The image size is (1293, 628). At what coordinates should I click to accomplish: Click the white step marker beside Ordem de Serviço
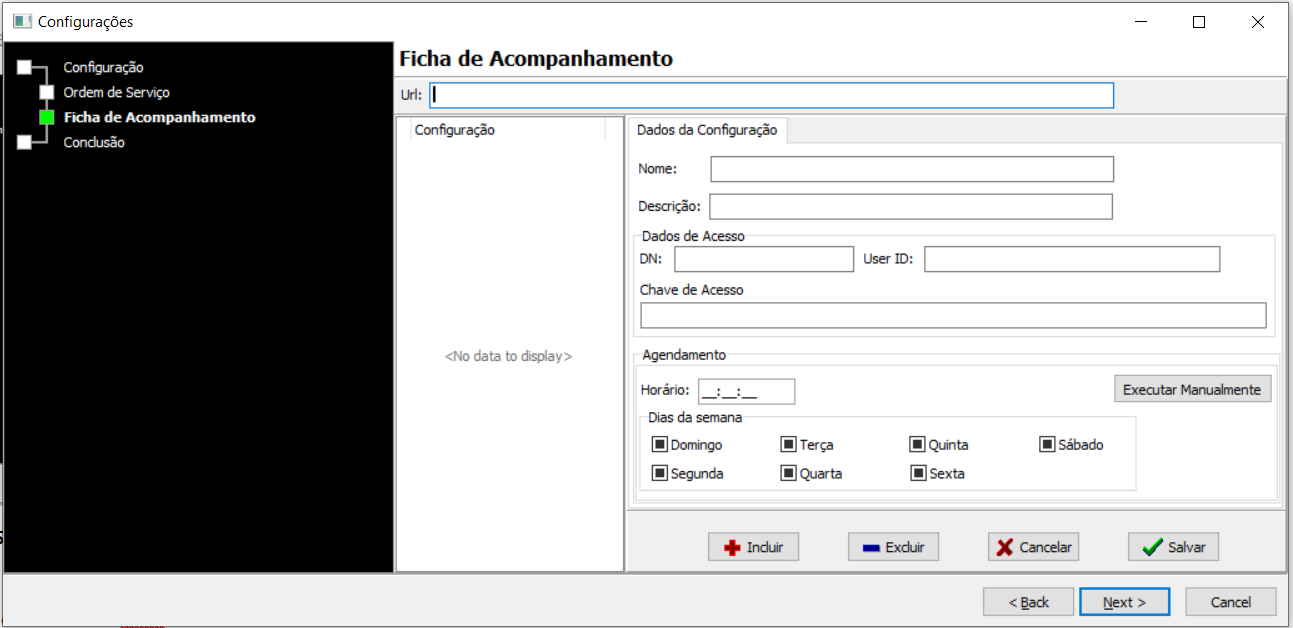coord(47,92)
